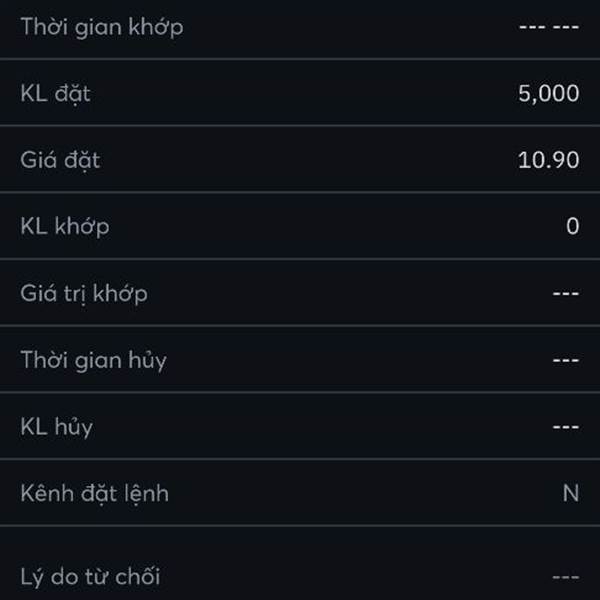Tap the separator below KL đặt row
This screenshot has width=600, height=600.
300,126
